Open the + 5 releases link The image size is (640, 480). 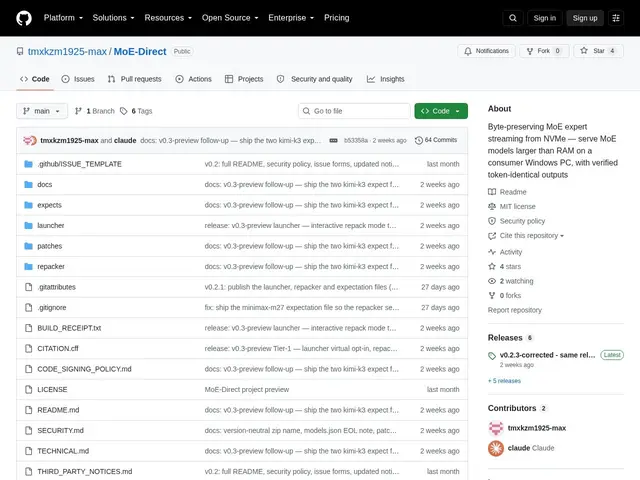point(504,381)
